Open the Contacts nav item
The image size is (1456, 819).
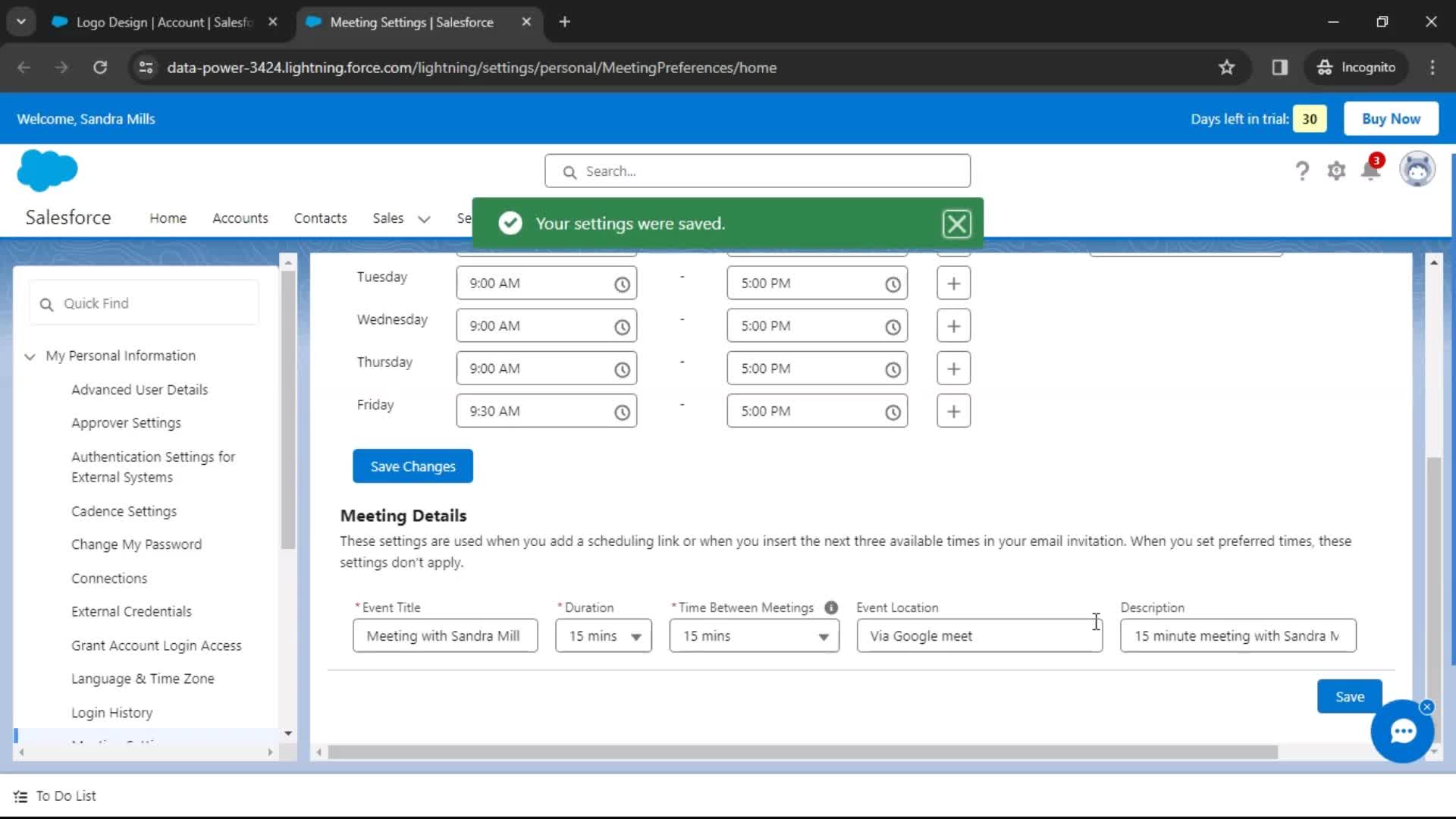(320, 218)
